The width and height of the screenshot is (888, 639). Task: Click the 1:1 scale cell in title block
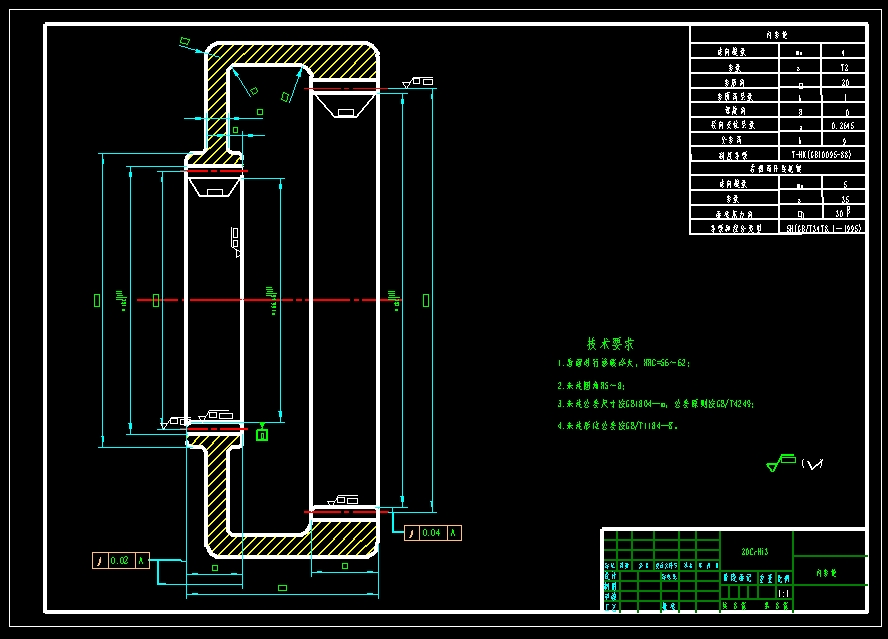point(784,593)
